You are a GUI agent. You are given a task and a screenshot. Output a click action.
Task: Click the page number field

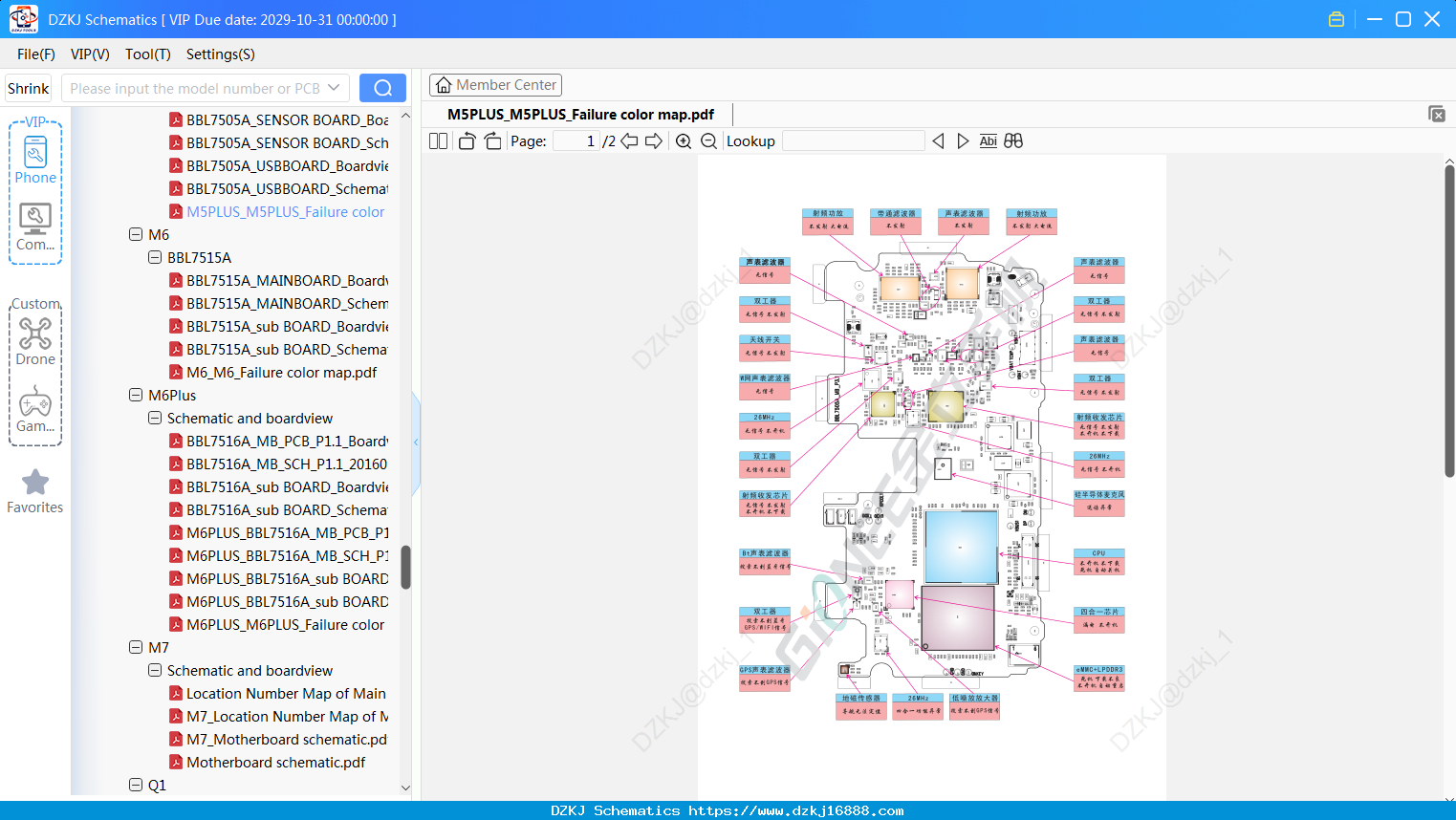click(x=576, y=141)
